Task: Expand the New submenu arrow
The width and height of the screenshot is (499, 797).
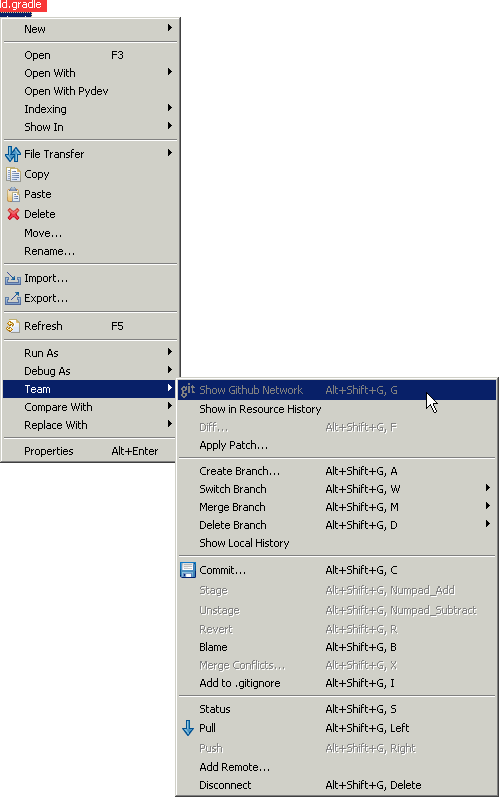Action: pos(170,28)
